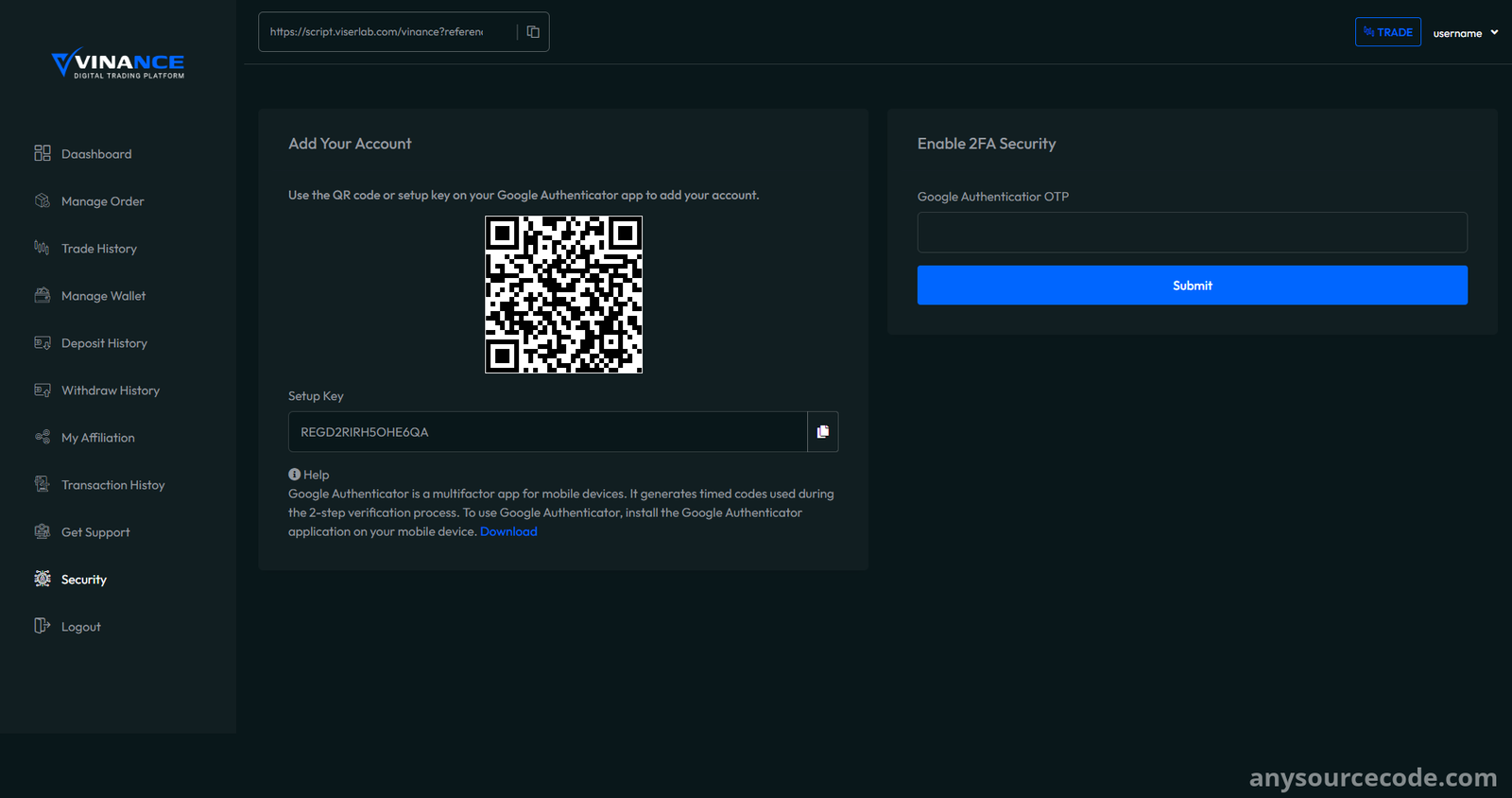Click the 'Google Authenticatior OTP' label
Viewport: 1512px width, 798px height.
point(993,197)
